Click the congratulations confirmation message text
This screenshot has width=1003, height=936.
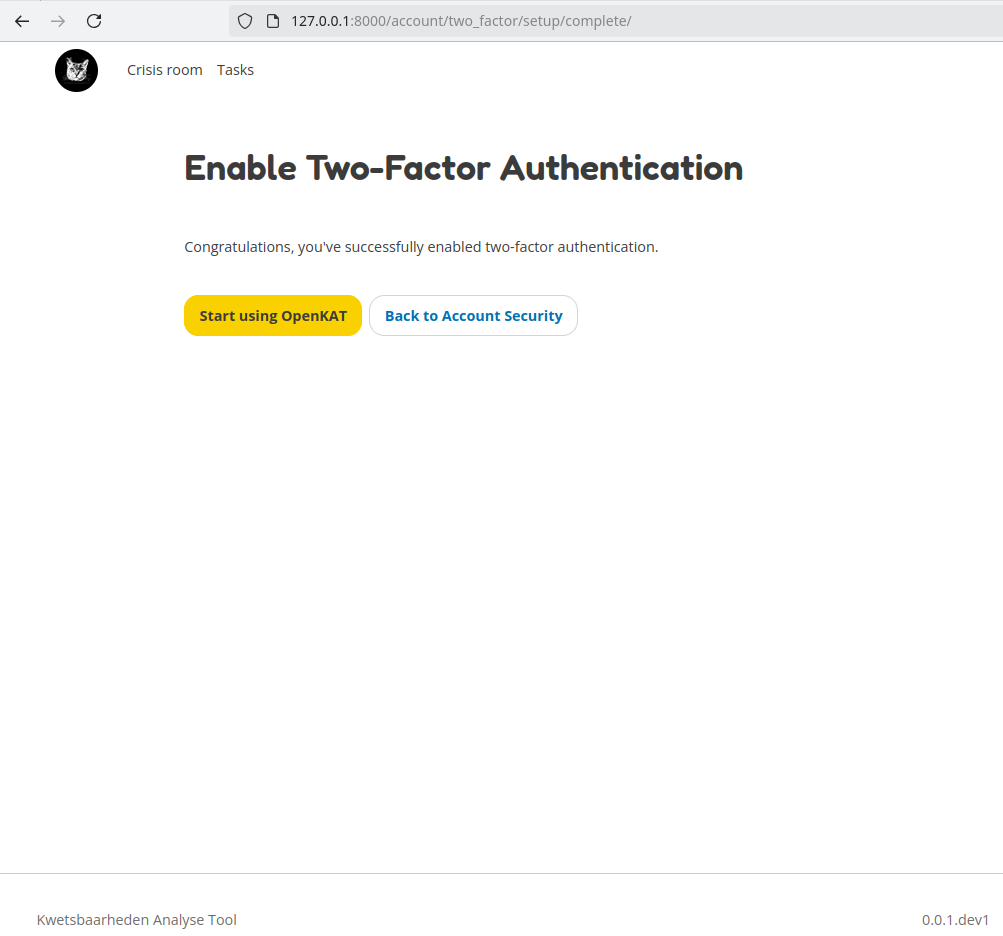pos(421,247)
